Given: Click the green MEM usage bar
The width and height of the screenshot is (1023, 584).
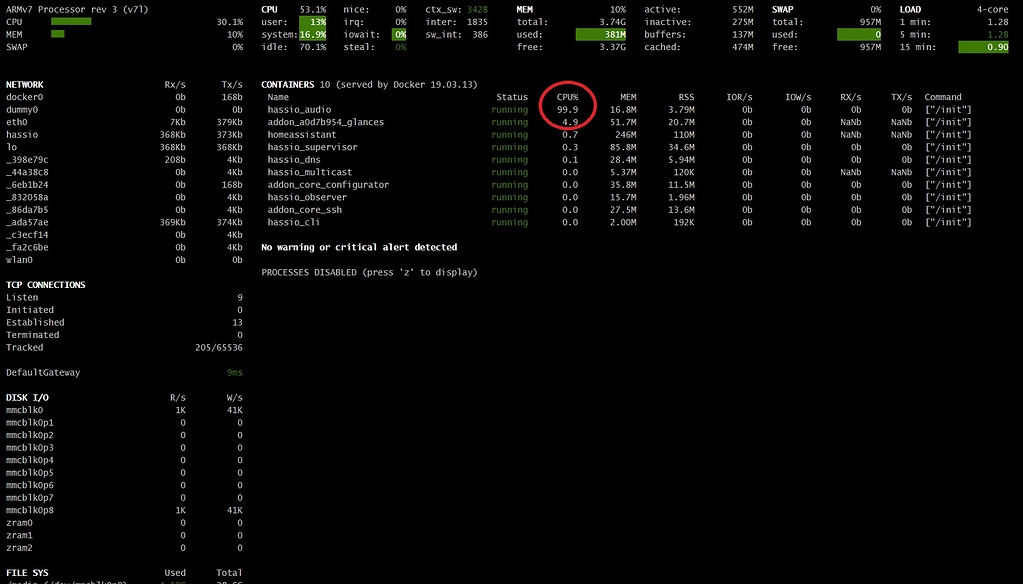Looking at the screenshot, I should click(x=57, y=34).
